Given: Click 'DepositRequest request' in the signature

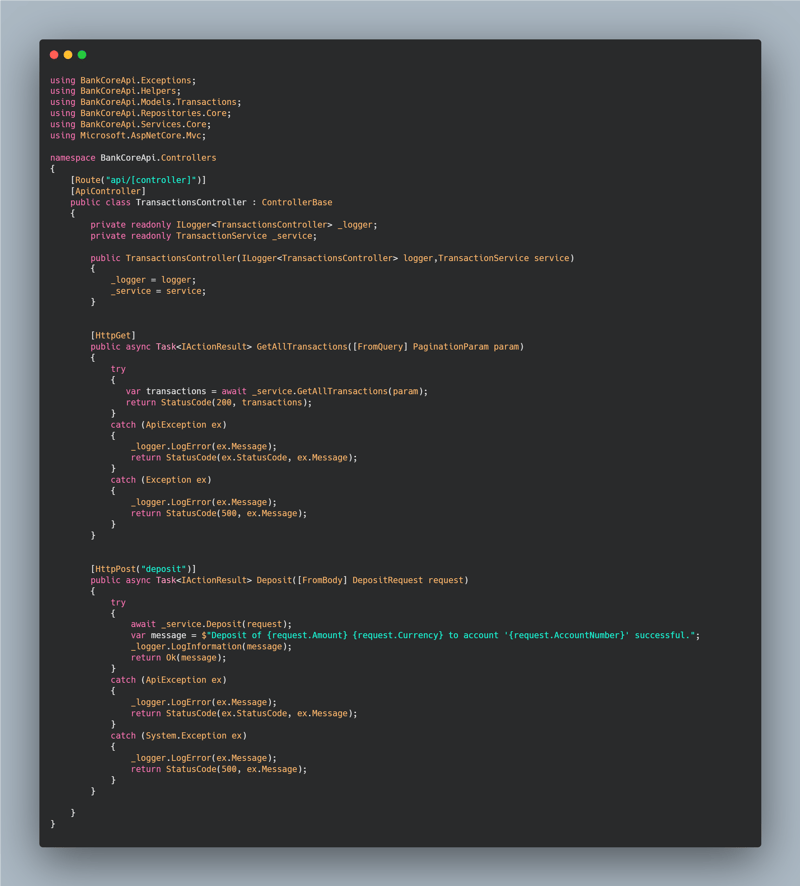Looking at the screenshot, I should 408,580.
